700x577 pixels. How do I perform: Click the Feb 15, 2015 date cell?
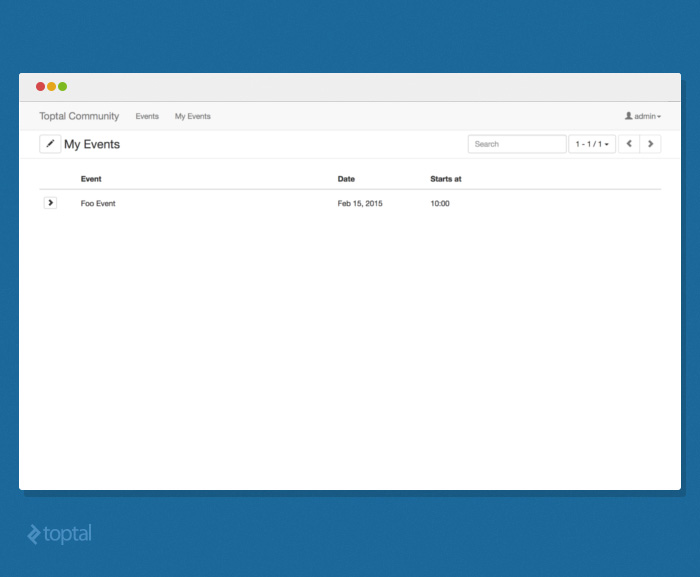[x=360, y=203]
